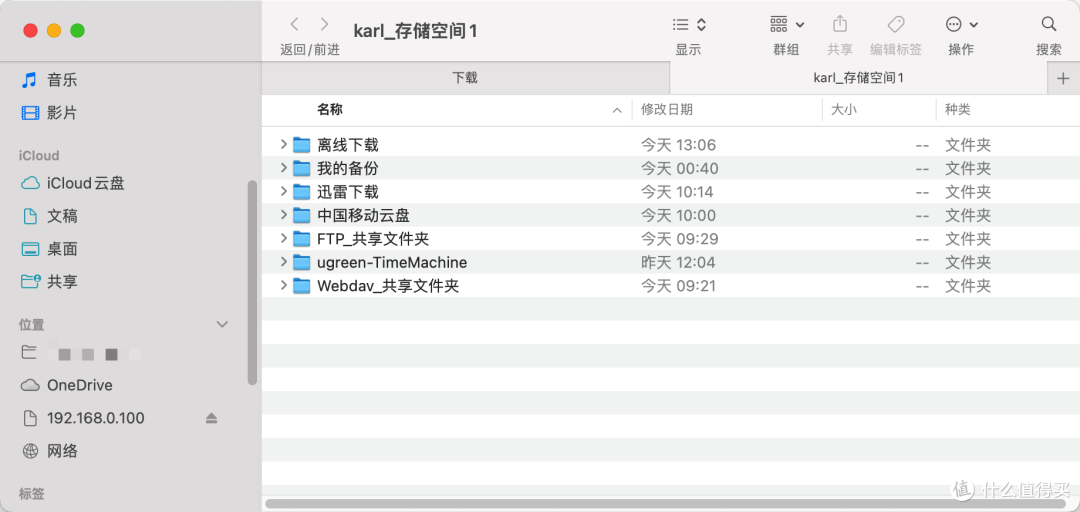Click the 中国移动云盘 folder icon
The height and width of the screenshot is (512, 1080).
[x=302, y=215]
